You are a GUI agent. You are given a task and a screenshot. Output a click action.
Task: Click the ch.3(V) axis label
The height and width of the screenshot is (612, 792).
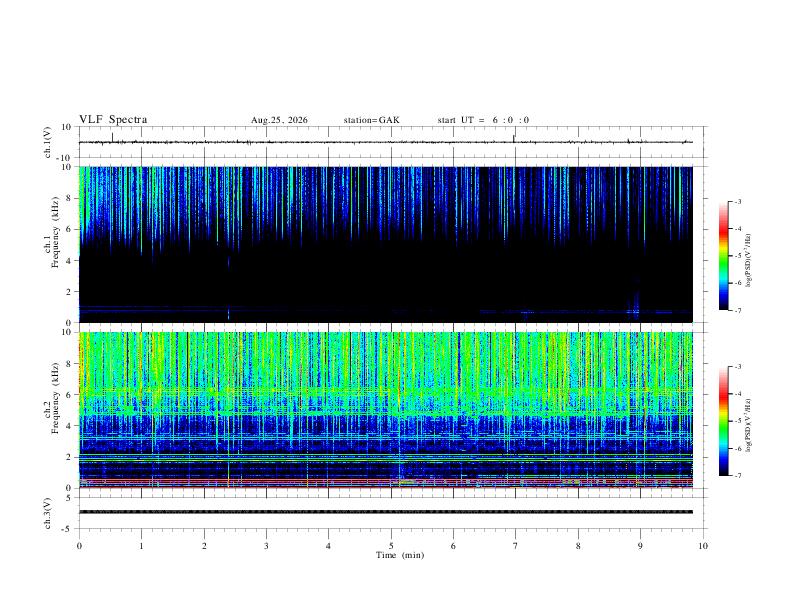click(x=48, y=513)
